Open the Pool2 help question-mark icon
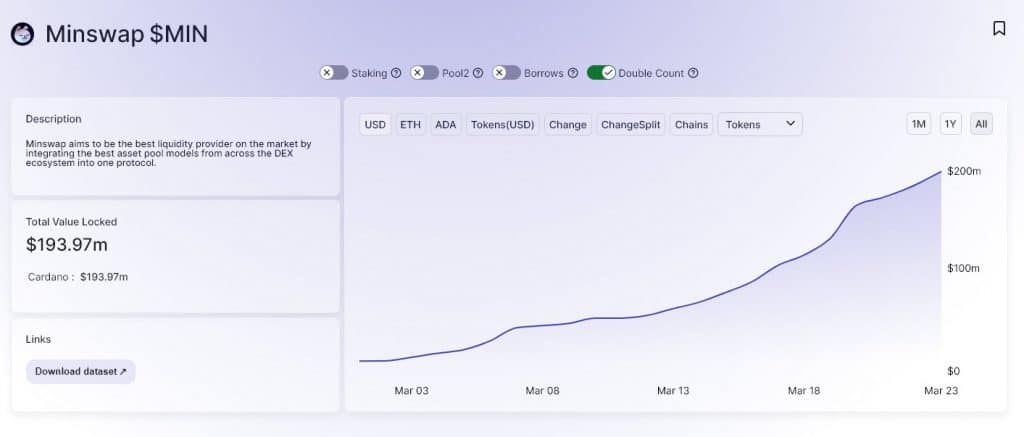1024x437 pixels. 477,73
